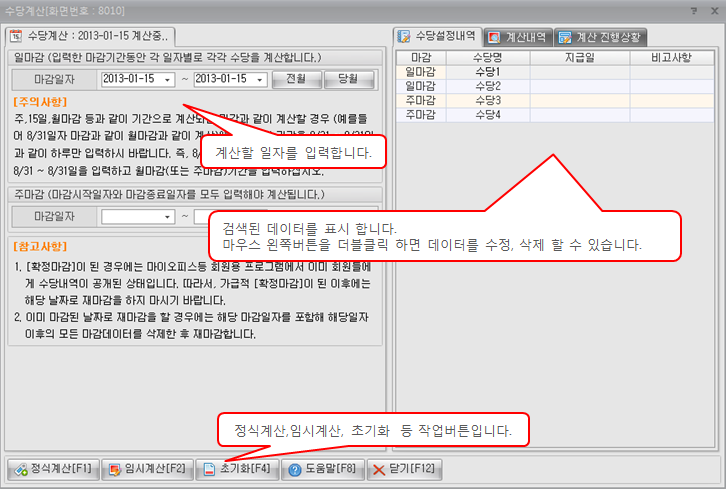Select the 수당계산 : 2013-01-15 tab
Screen dimensions: 726x489
pos(90,36)
